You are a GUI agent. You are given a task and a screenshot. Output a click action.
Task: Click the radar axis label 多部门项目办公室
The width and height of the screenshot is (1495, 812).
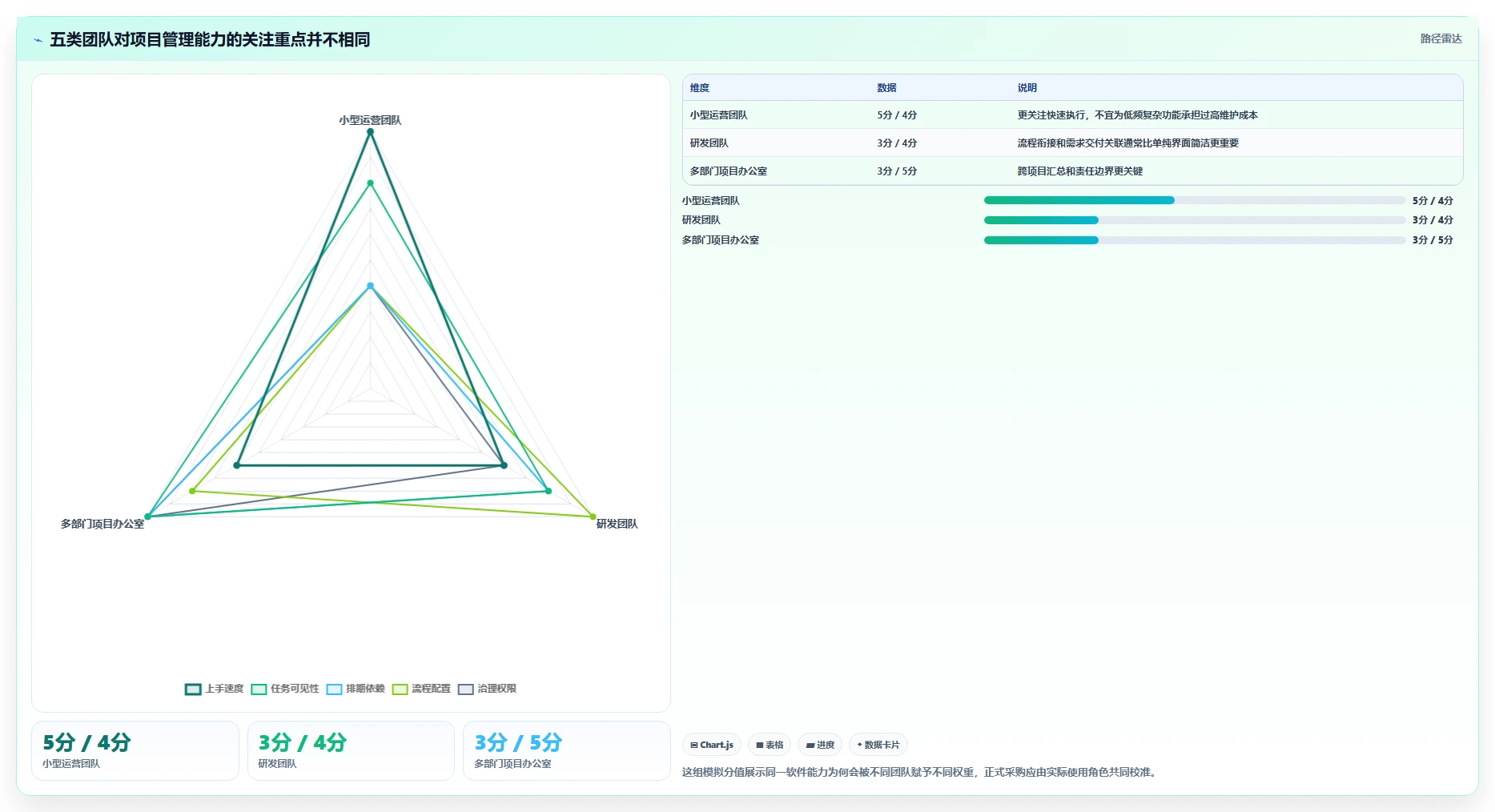pyautogui.click(x=102, y=524)
